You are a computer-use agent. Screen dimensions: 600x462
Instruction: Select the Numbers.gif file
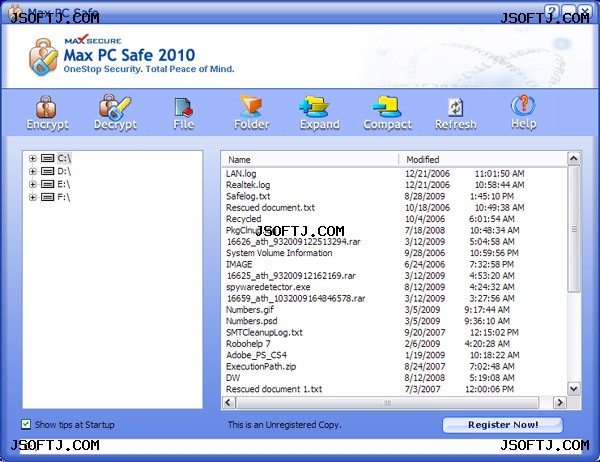pos(249,310)
